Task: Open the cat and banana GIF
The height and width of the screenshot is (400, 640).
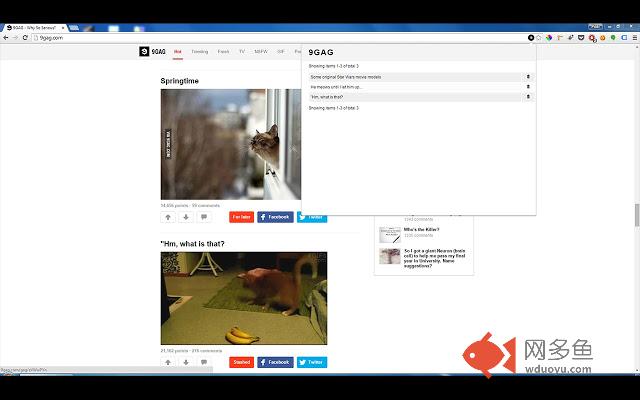Action: point(244,298)
